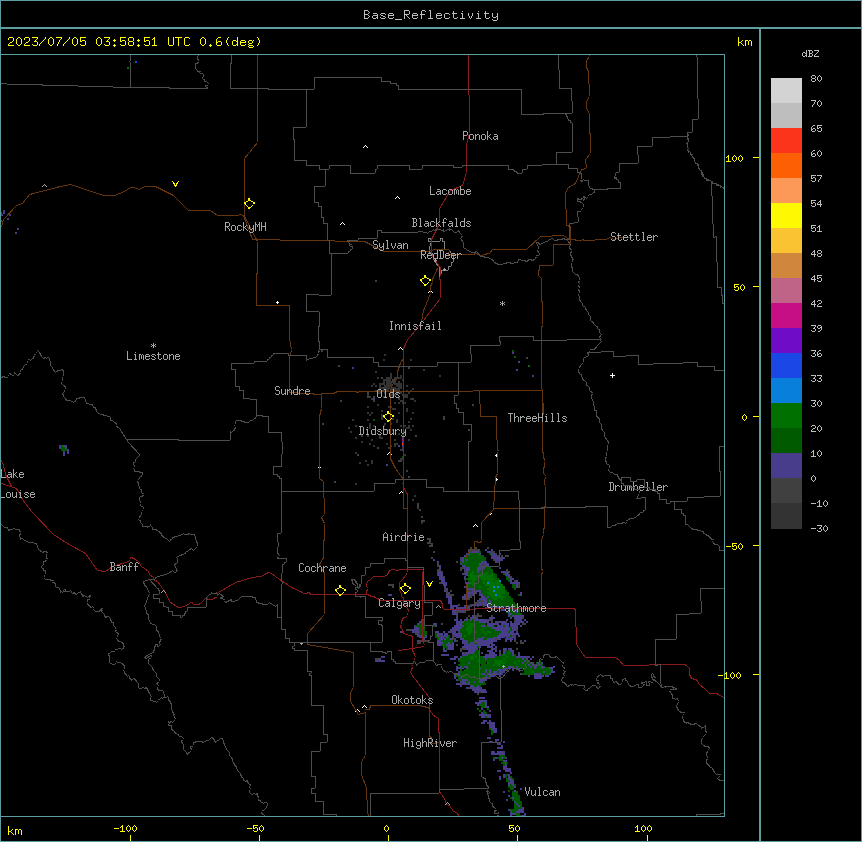
Task: Select the orange 57-60 dBZ legend swatch
Action: pos(786,165)
